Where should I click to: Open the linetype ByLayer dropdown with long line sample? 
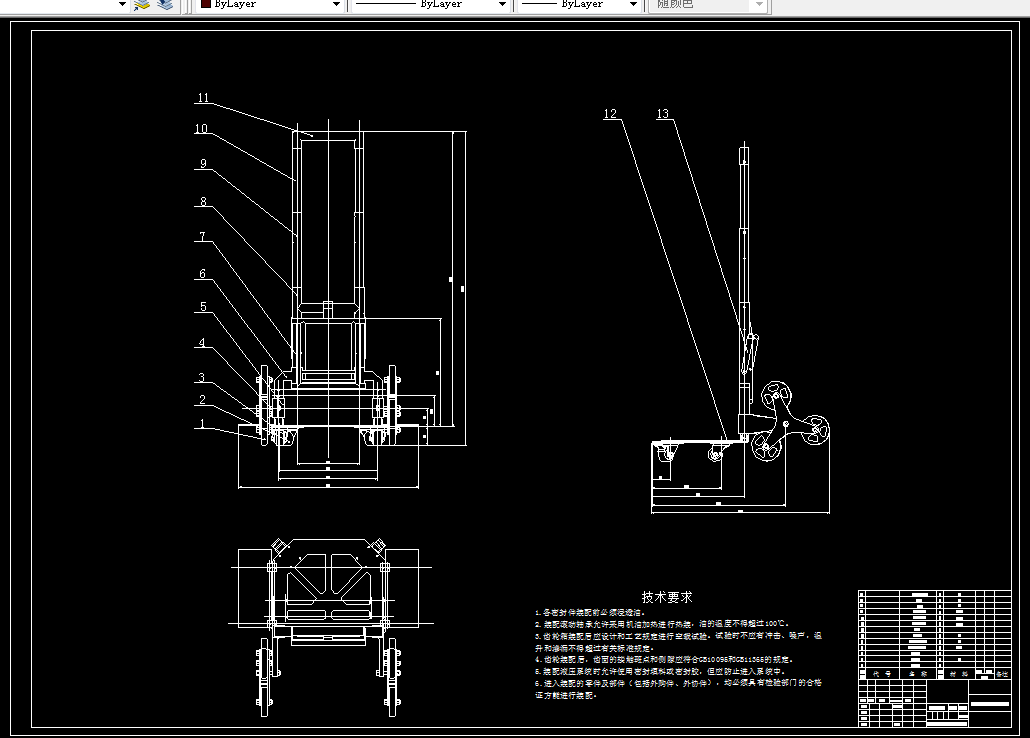pos(430,5)
